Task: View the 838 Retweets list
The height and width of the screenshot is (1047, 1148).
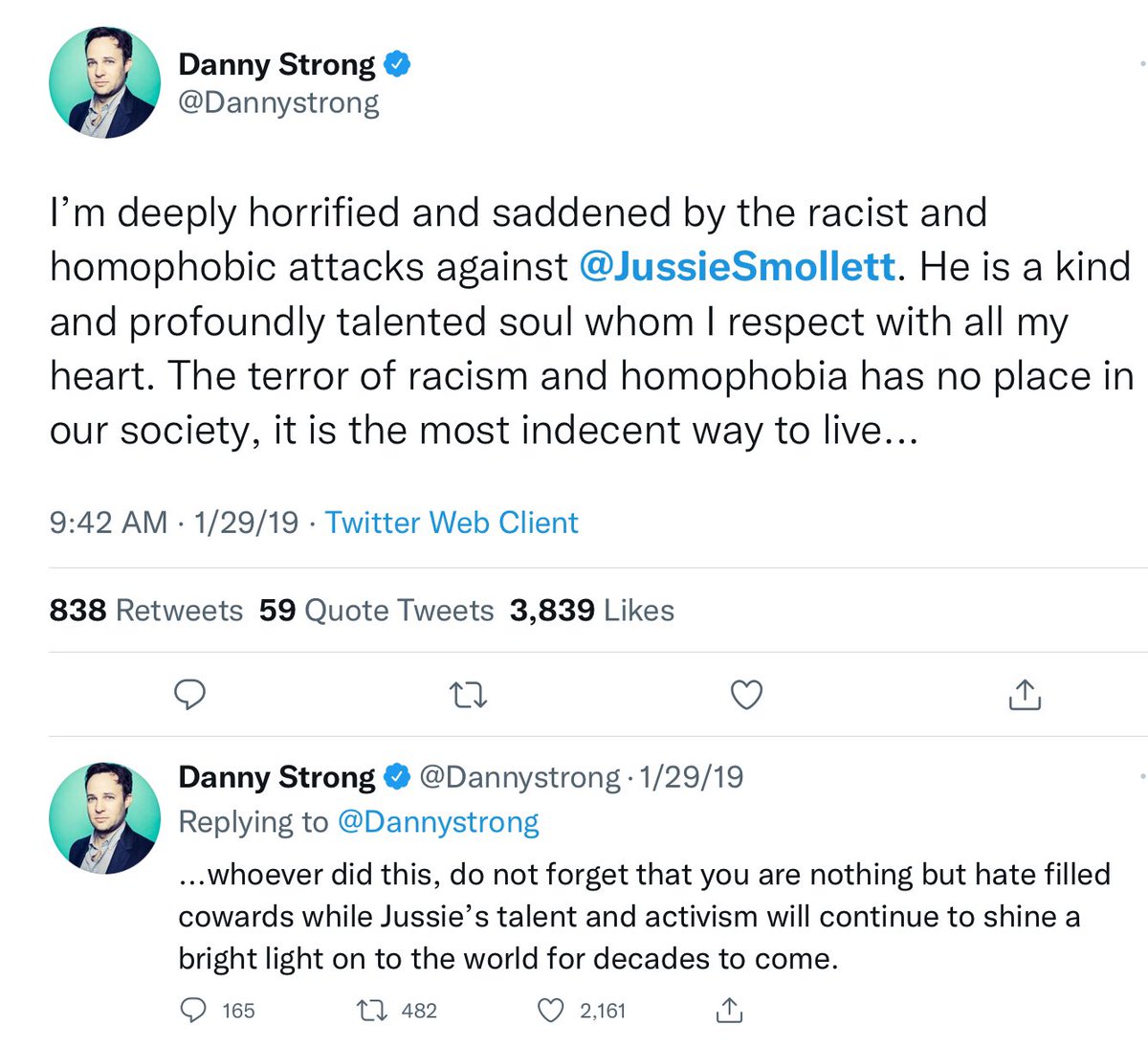Action: pos(145,610)
